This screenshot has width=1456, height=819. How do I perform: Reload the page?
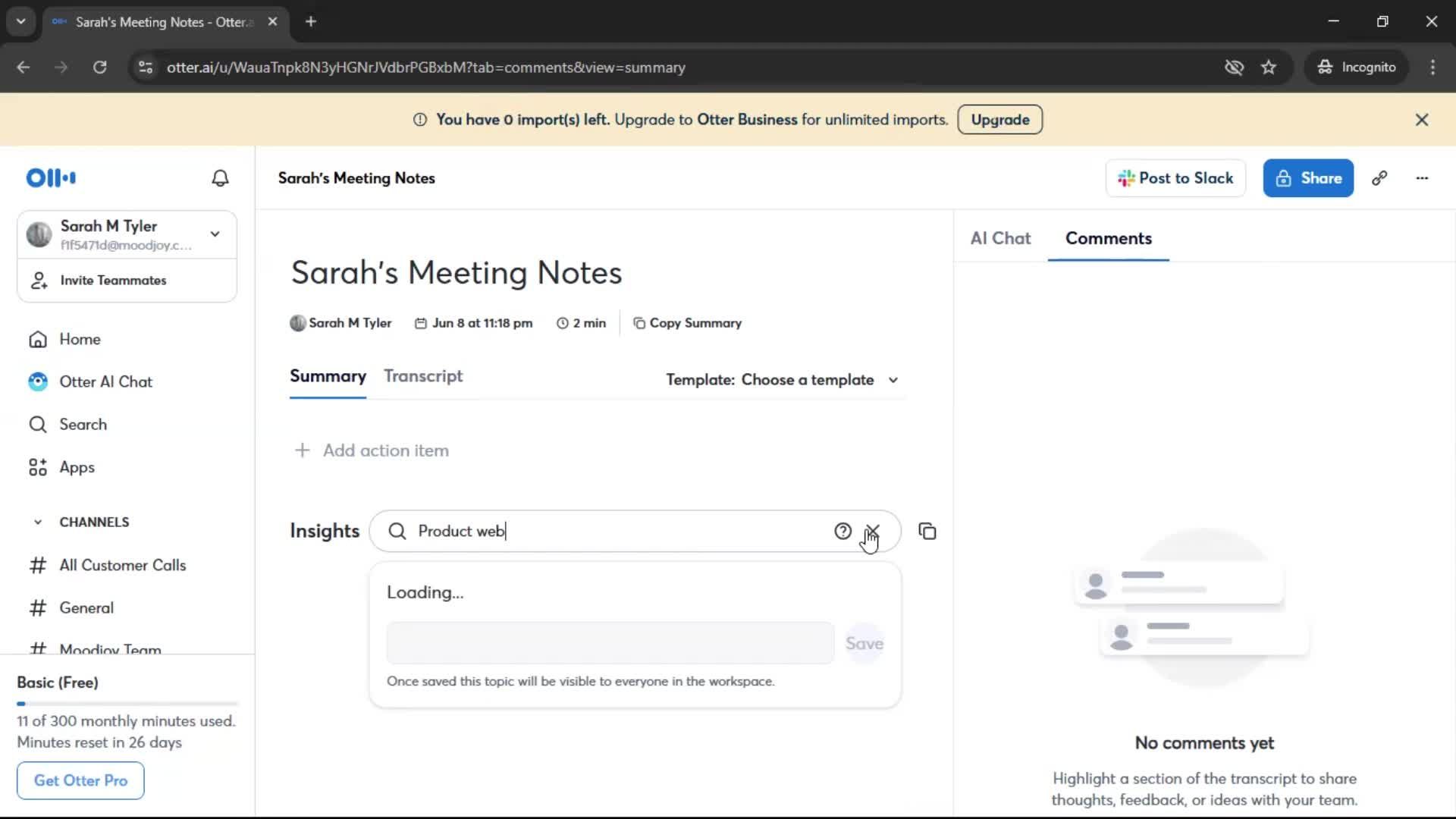pyautogui.click(x=99, y=67)
